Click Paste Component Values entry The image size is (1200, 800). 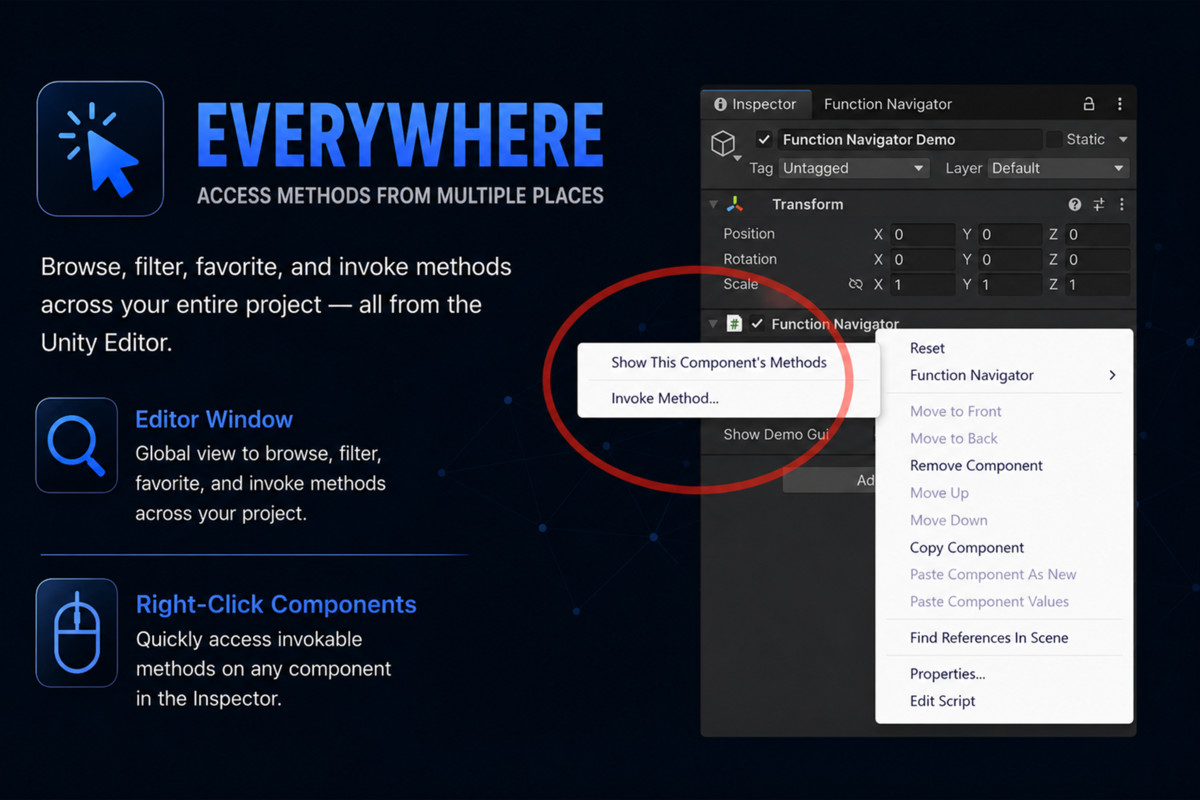click(989, 601)
